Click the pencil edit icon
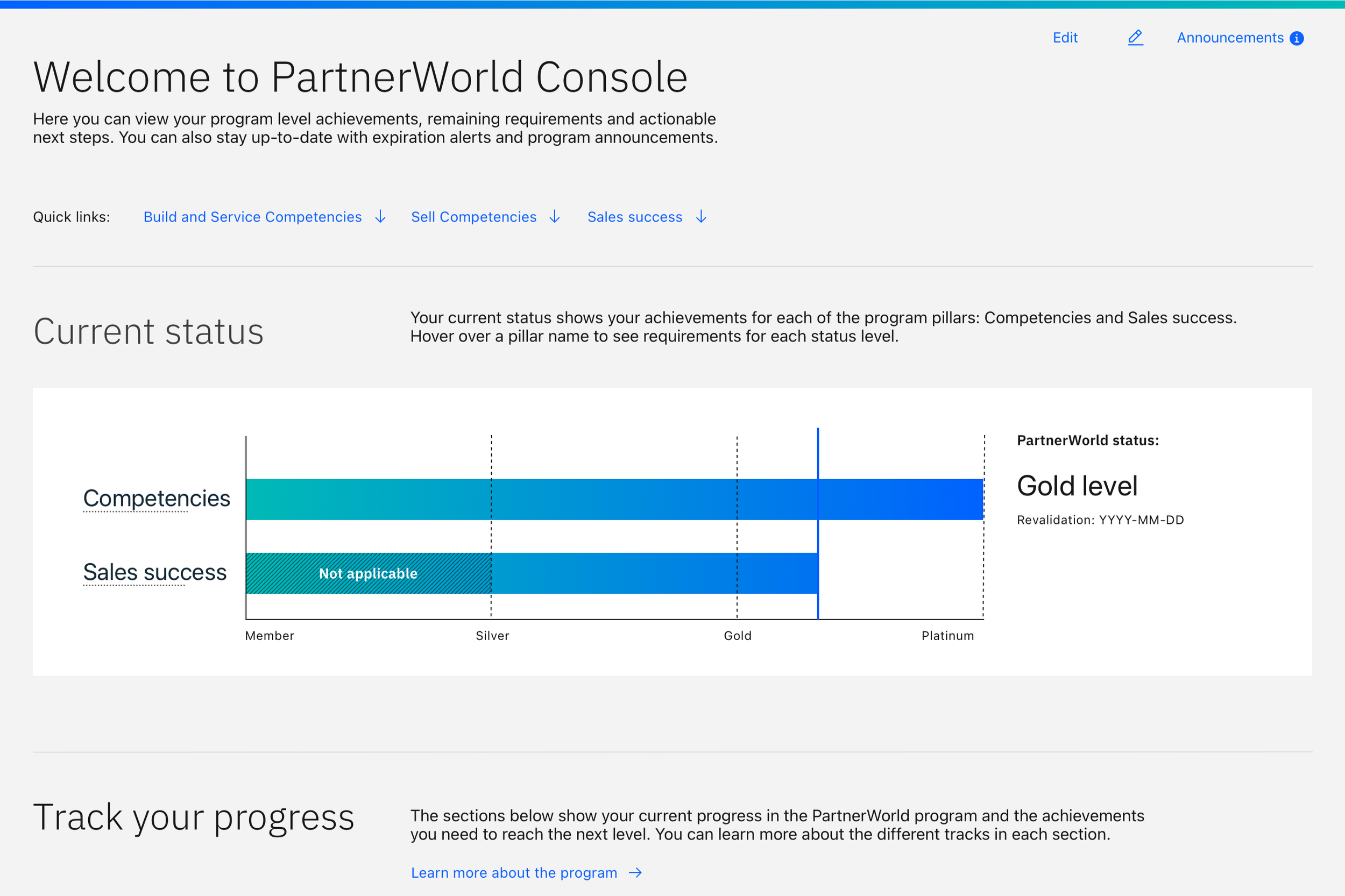 click(1135, 38)
